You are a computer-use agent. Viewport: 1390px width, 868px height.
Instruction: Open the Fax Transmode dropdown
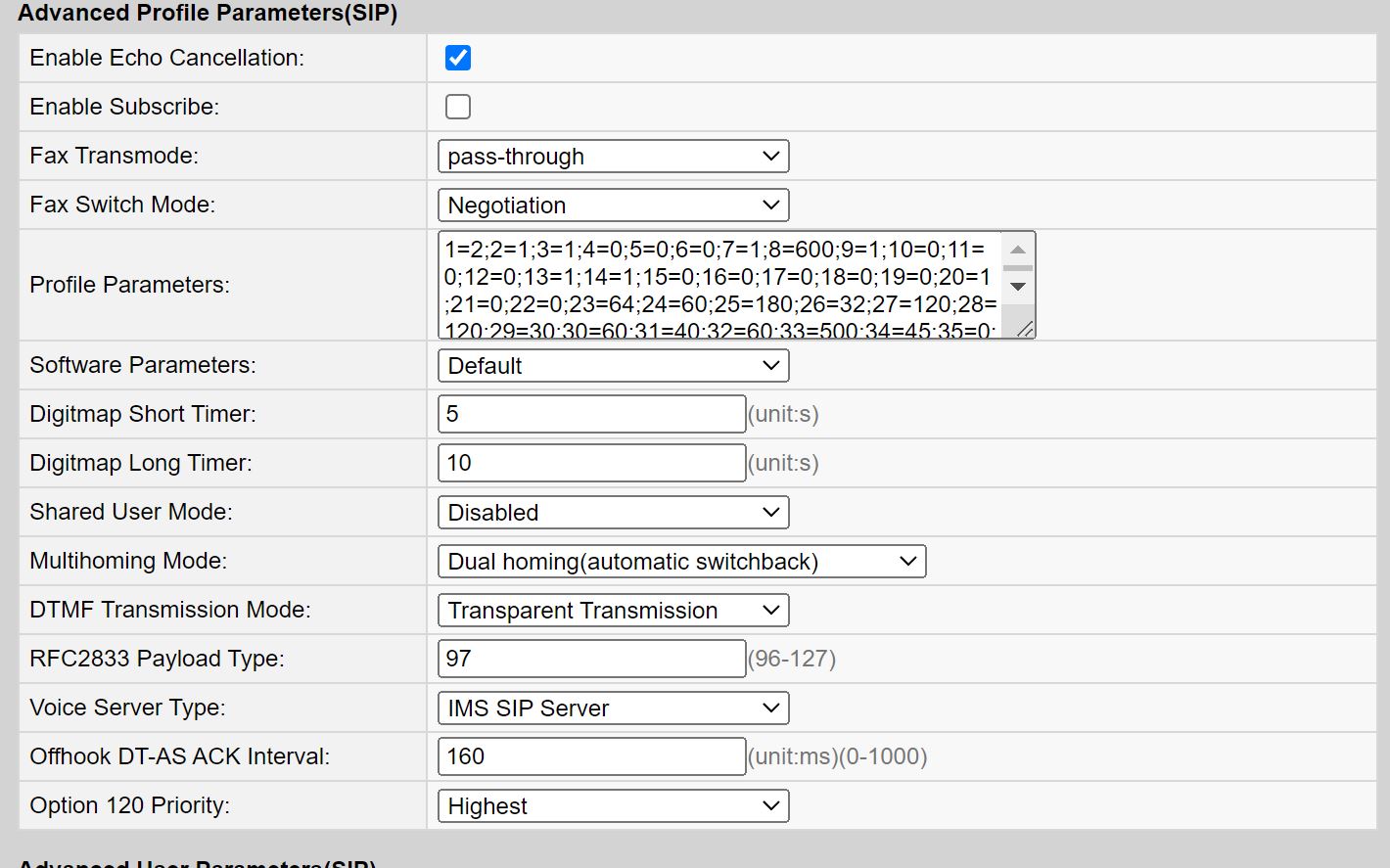point(613,157)
